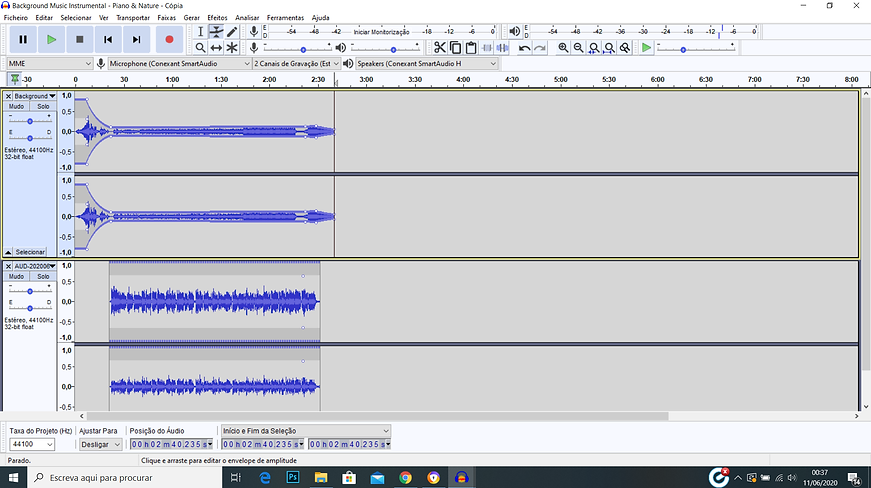Image resolution: width=871 pixels, height=488 pixels.
Task: Close the AUD-2020 track with X
Action: pos(8,266)
